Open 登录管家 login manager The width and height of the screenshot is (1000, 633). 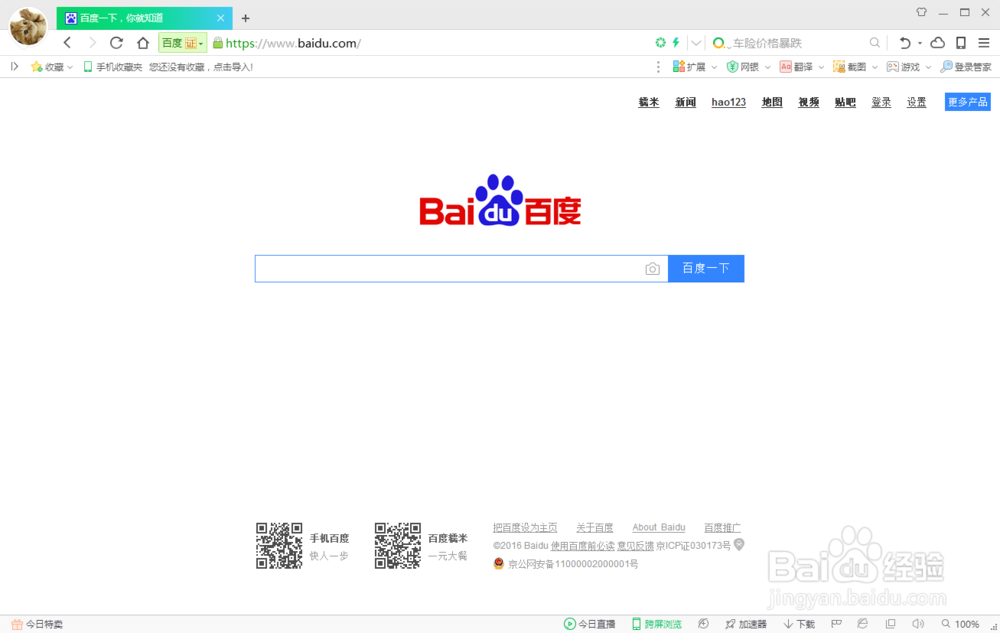pyautogui.click(x=966, y=66)
